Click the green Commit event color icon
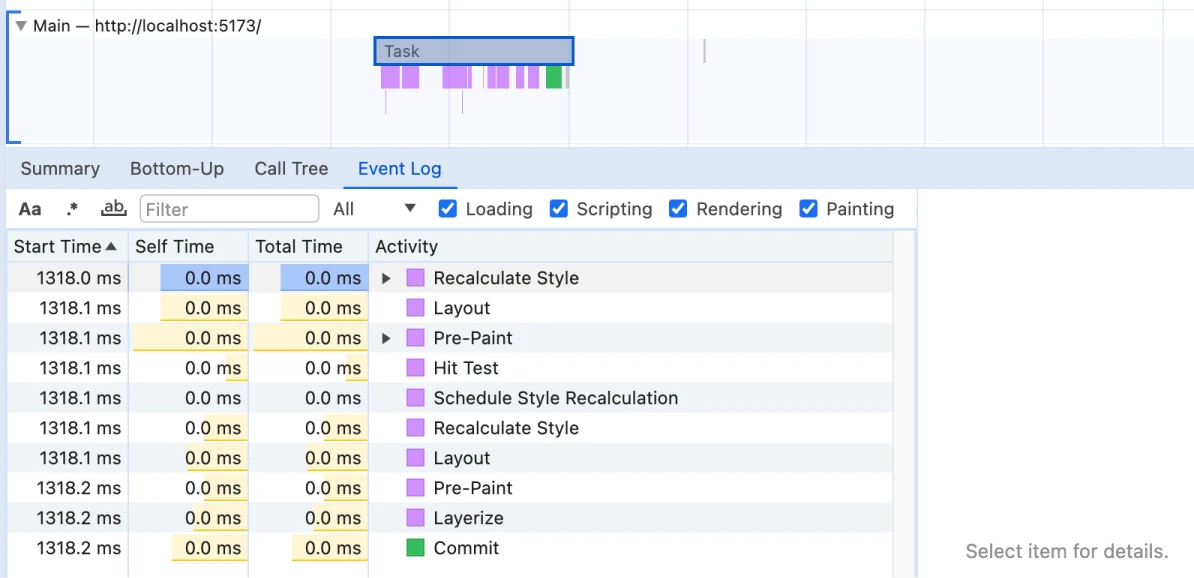This screenshot has width=1194, height=578. click(415, 548)
